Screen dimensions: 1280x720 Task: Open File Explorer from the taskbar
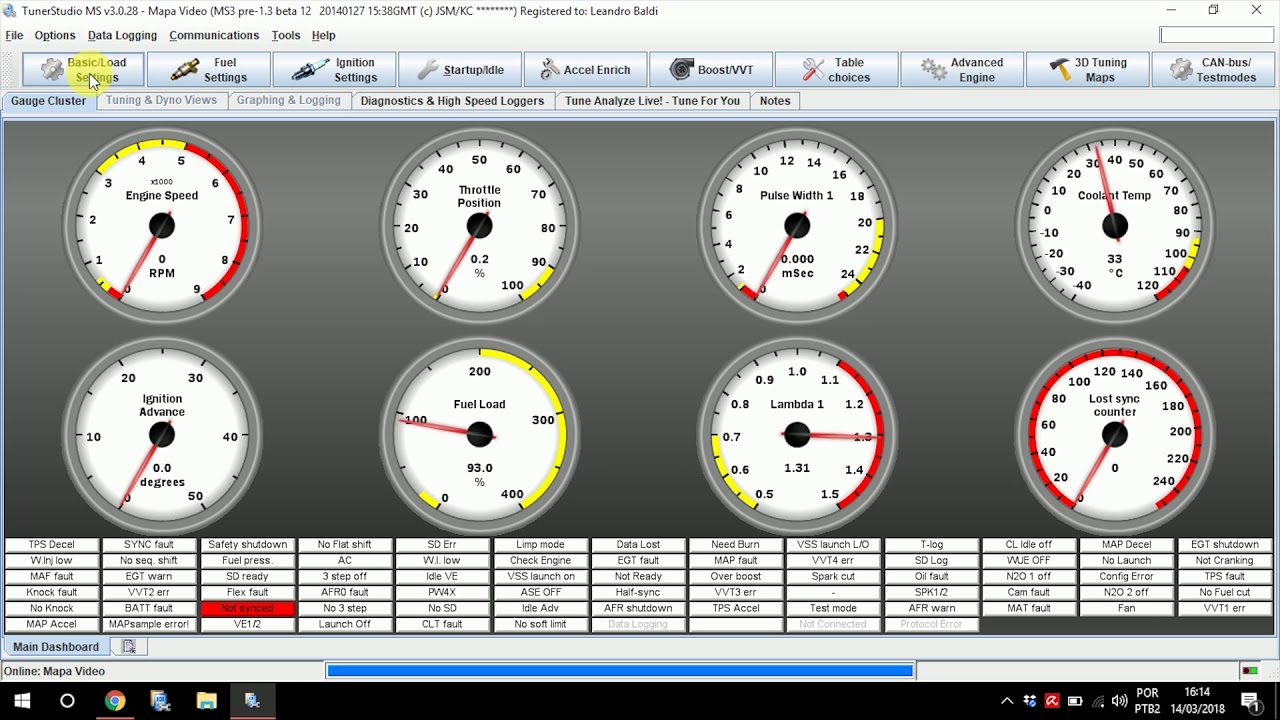206,701
